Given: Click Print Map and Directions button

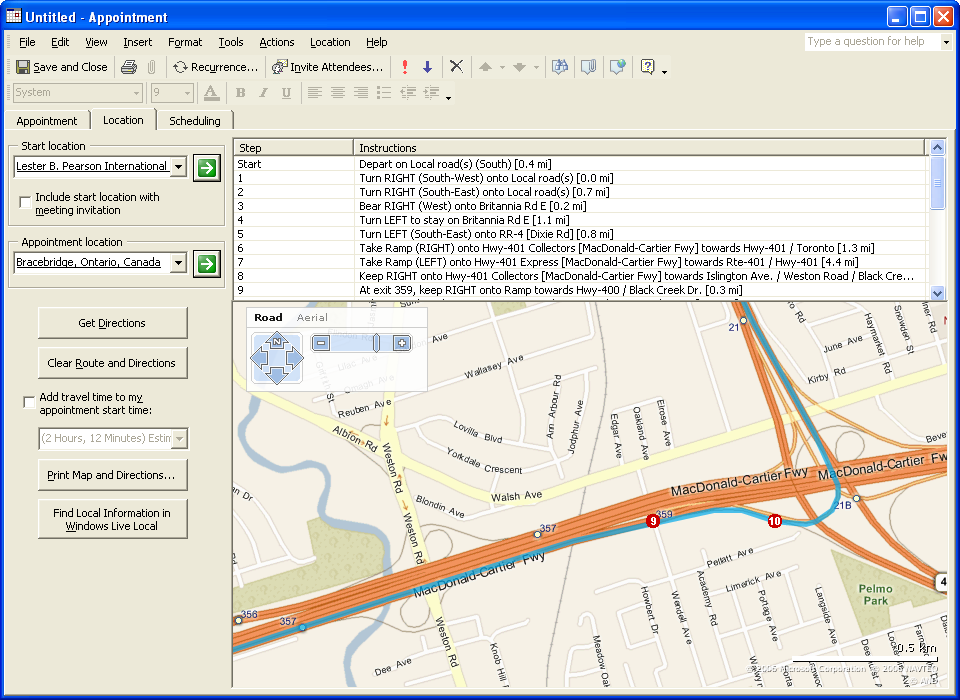Looking at the screenshot, I should tap(112, 475).
